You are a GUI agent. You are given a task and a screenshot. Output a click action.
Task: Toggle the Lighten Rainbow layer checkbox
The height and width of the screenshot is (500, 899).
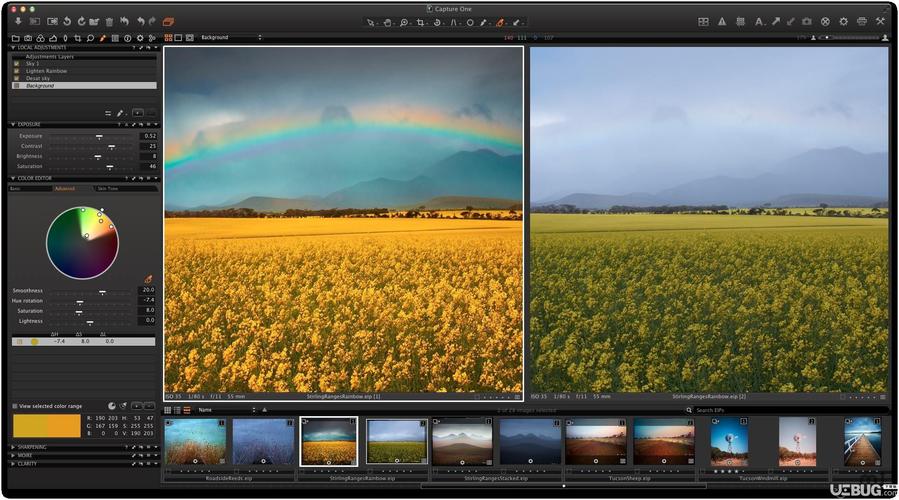[x=17, y=71]
